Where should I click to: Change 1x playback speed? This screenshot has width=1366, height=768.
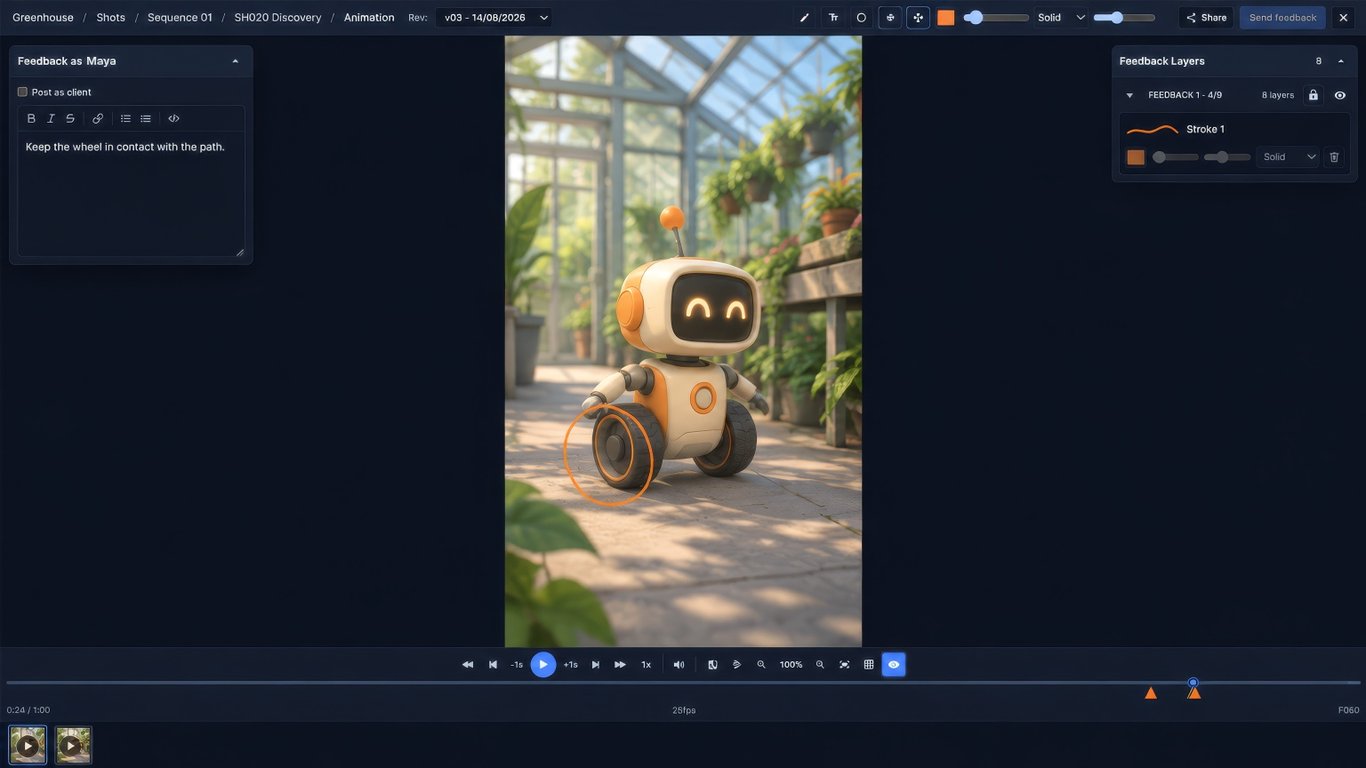pos(646,664)
